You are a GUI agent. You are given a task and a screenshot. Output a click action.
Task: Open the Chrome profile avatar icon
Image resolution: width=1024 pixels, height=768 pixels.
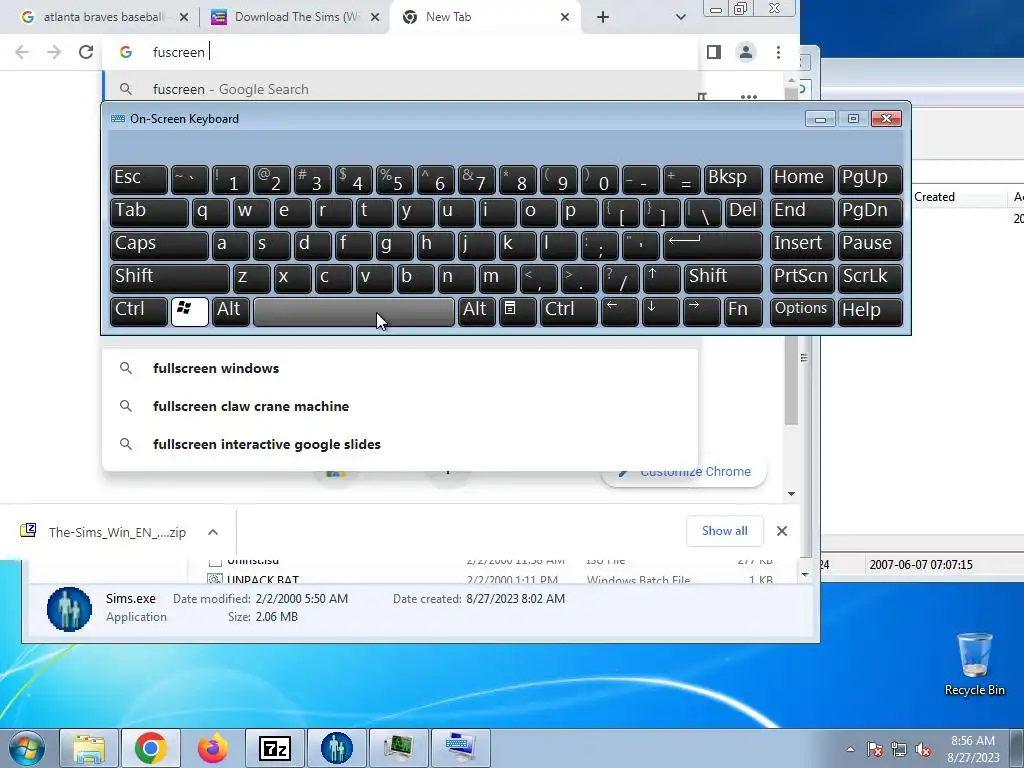(x=746, y=52)
